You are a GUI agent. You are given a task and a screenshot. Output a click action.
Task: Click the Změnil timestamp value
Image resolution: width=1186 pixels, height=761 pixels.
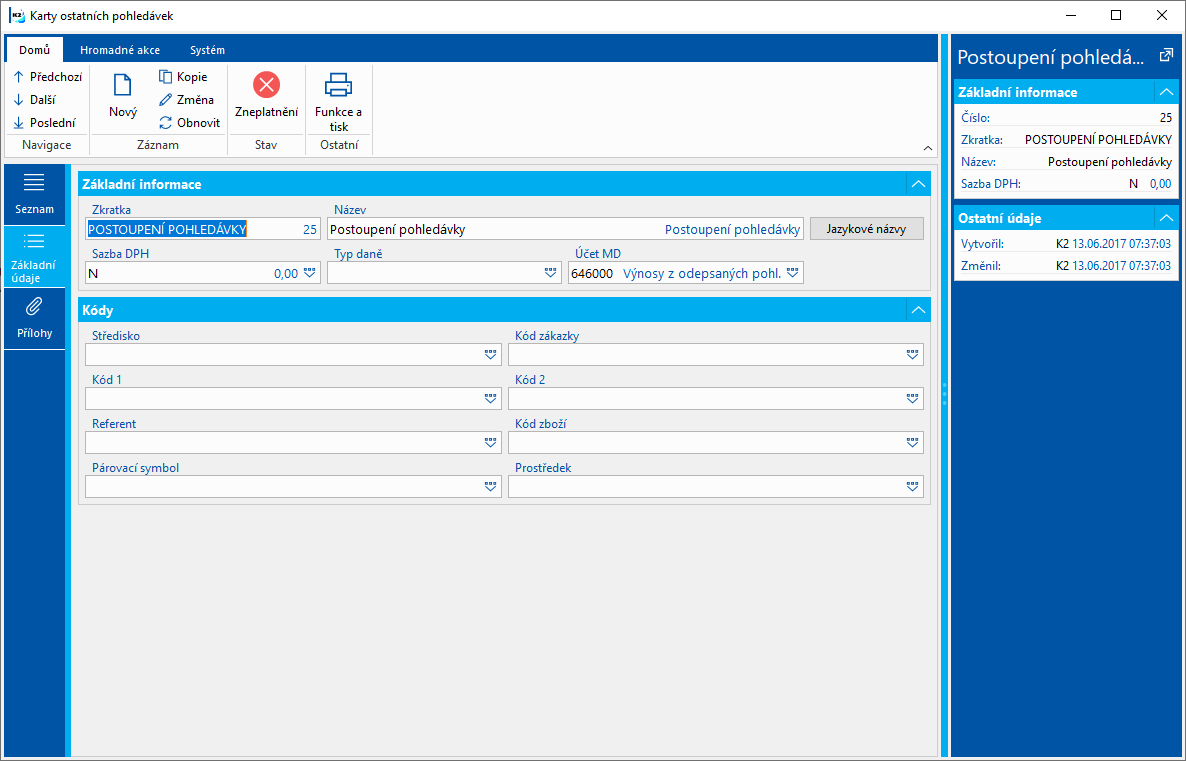click(1121, 266)
